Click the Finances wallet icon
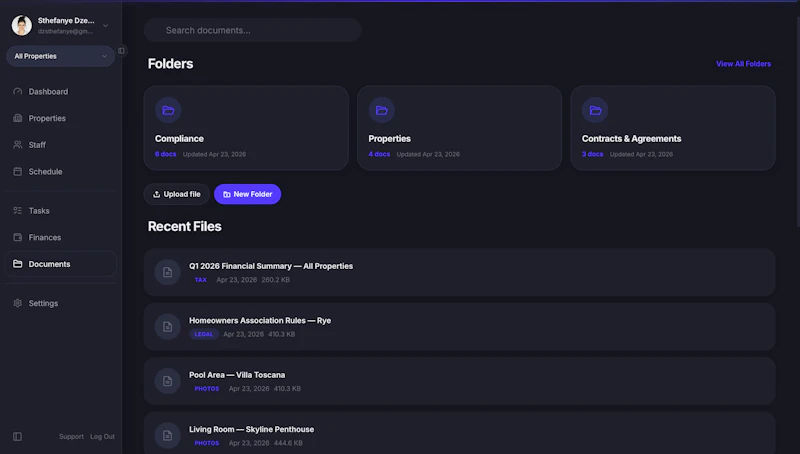This screenshot has width=800, height=454. pyautogui.click(x=18, y=237)
